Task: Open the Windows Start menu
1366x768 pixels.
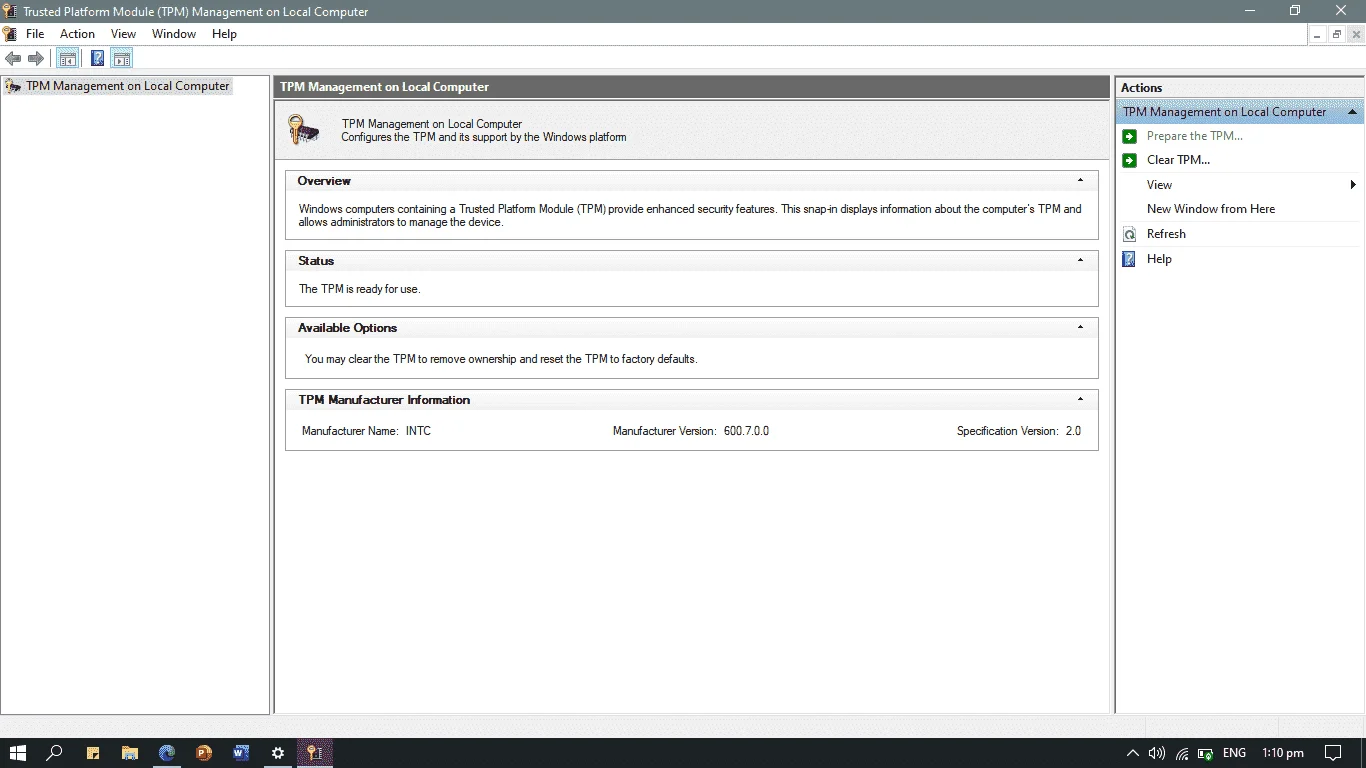Action: pyautogui.click(x=17, y=753)
